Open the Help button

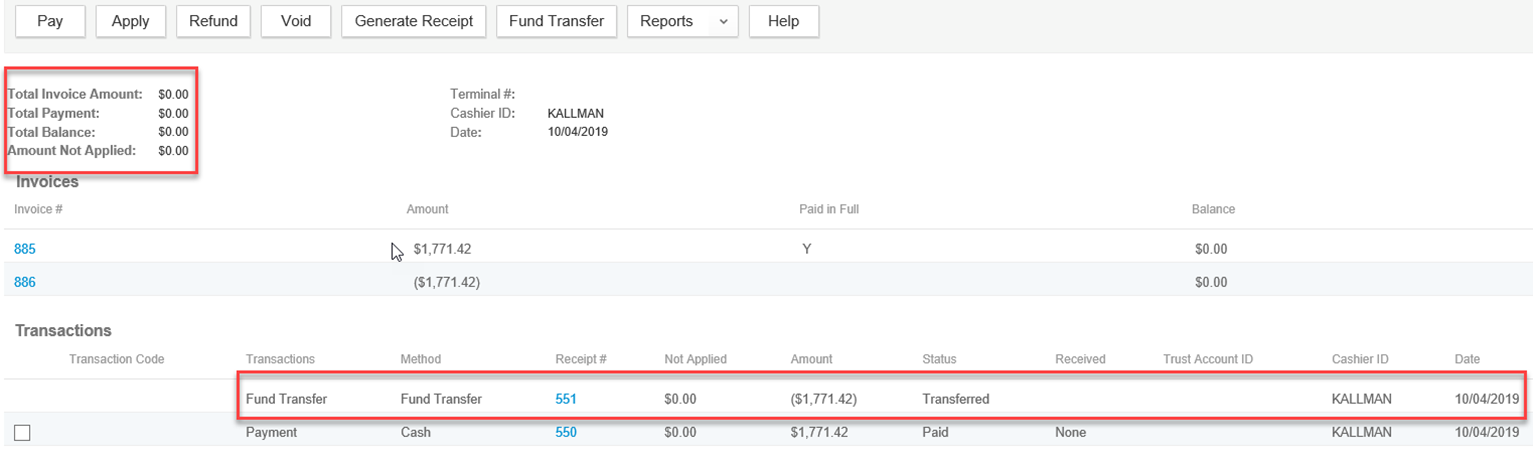point(783,21)
